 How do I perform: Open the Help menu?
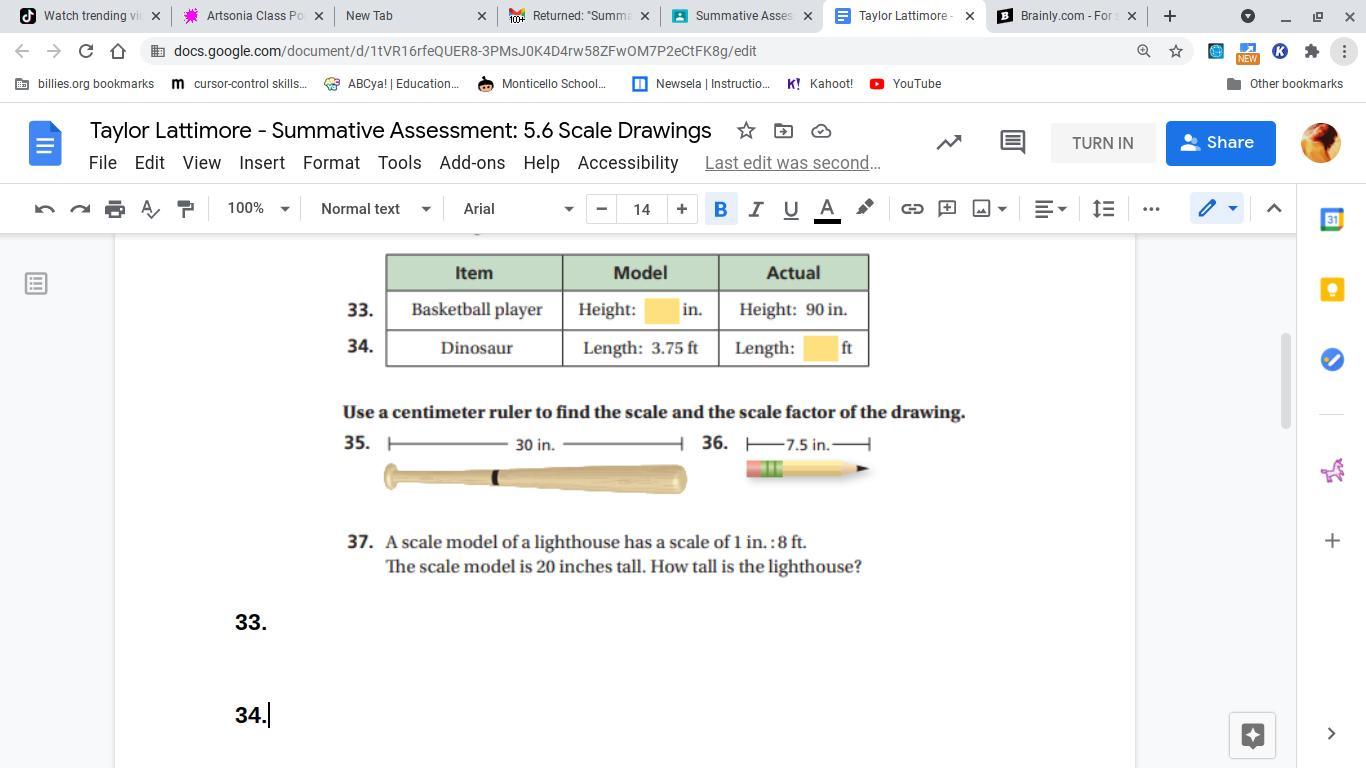click(541, 163)
